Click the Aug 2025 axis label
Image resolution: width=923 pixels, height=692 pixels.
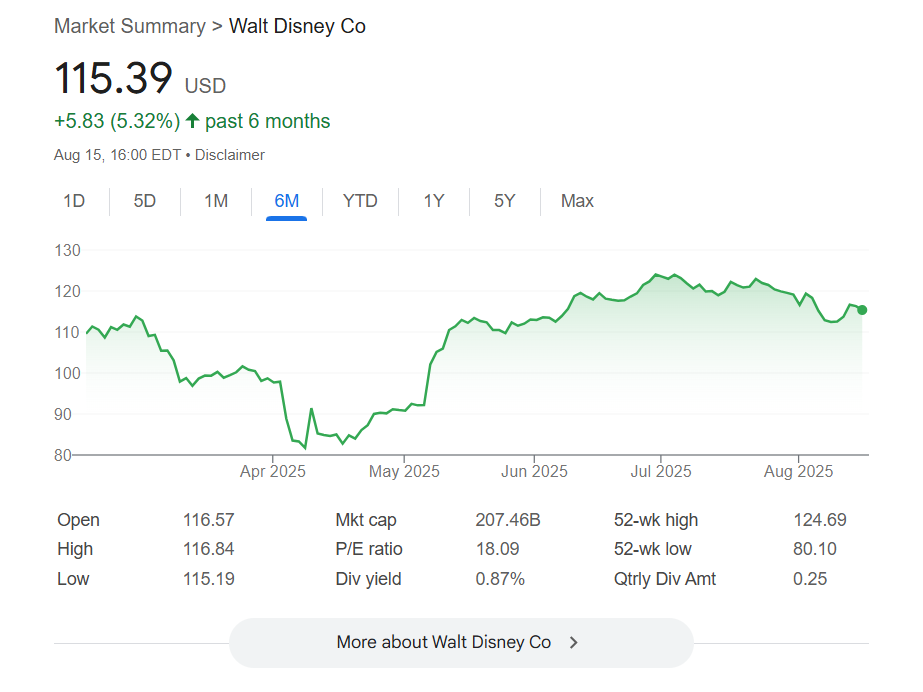coord(799,471)
